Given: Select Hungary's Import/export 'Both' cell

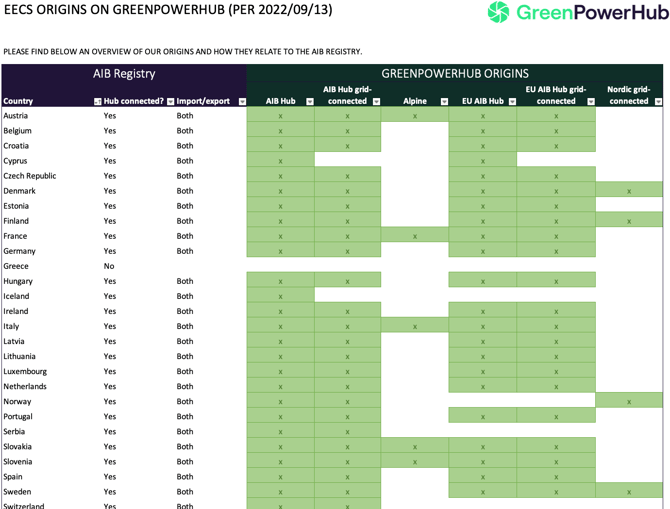Looking at the screenshot, I should click(x=185, y=281).
